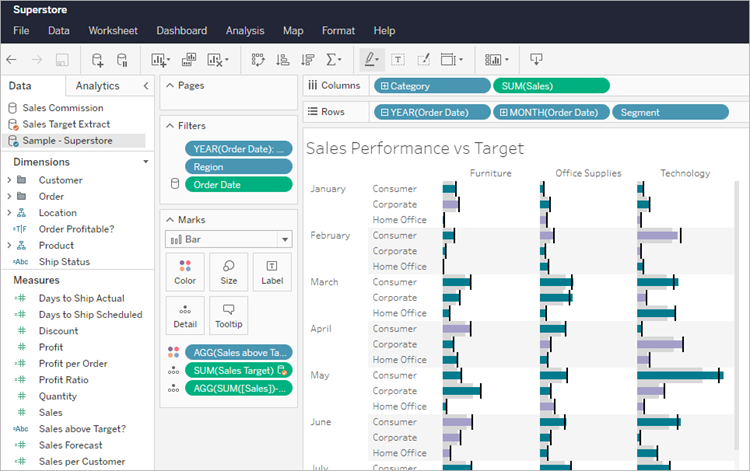Open the Analysis menu
This screenshot has height=471, width=750.
pyautogui.click(x=245, y=31)
